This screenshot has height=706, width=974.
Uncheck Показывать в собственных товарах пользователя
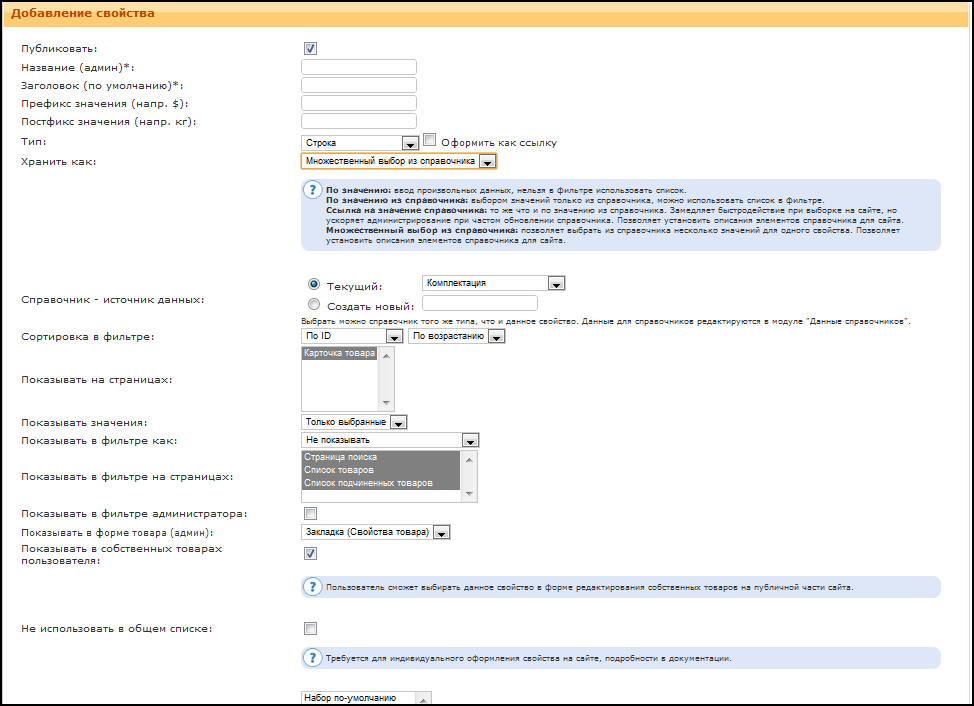click(311, 553)
